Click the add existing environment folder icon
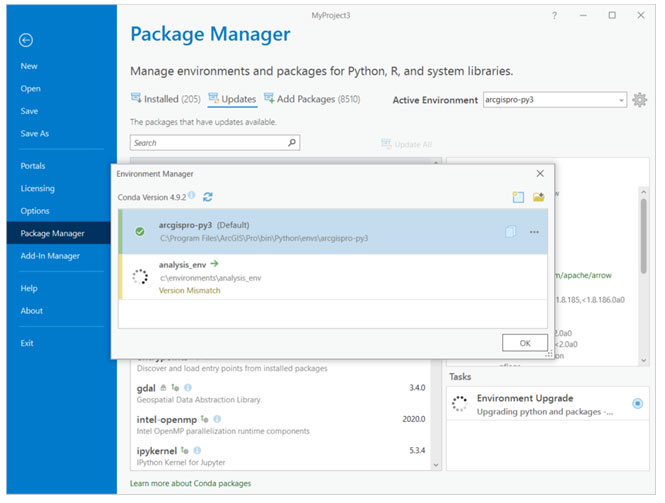665x503 pixels. pyautogui.click(x=538, y=197)
